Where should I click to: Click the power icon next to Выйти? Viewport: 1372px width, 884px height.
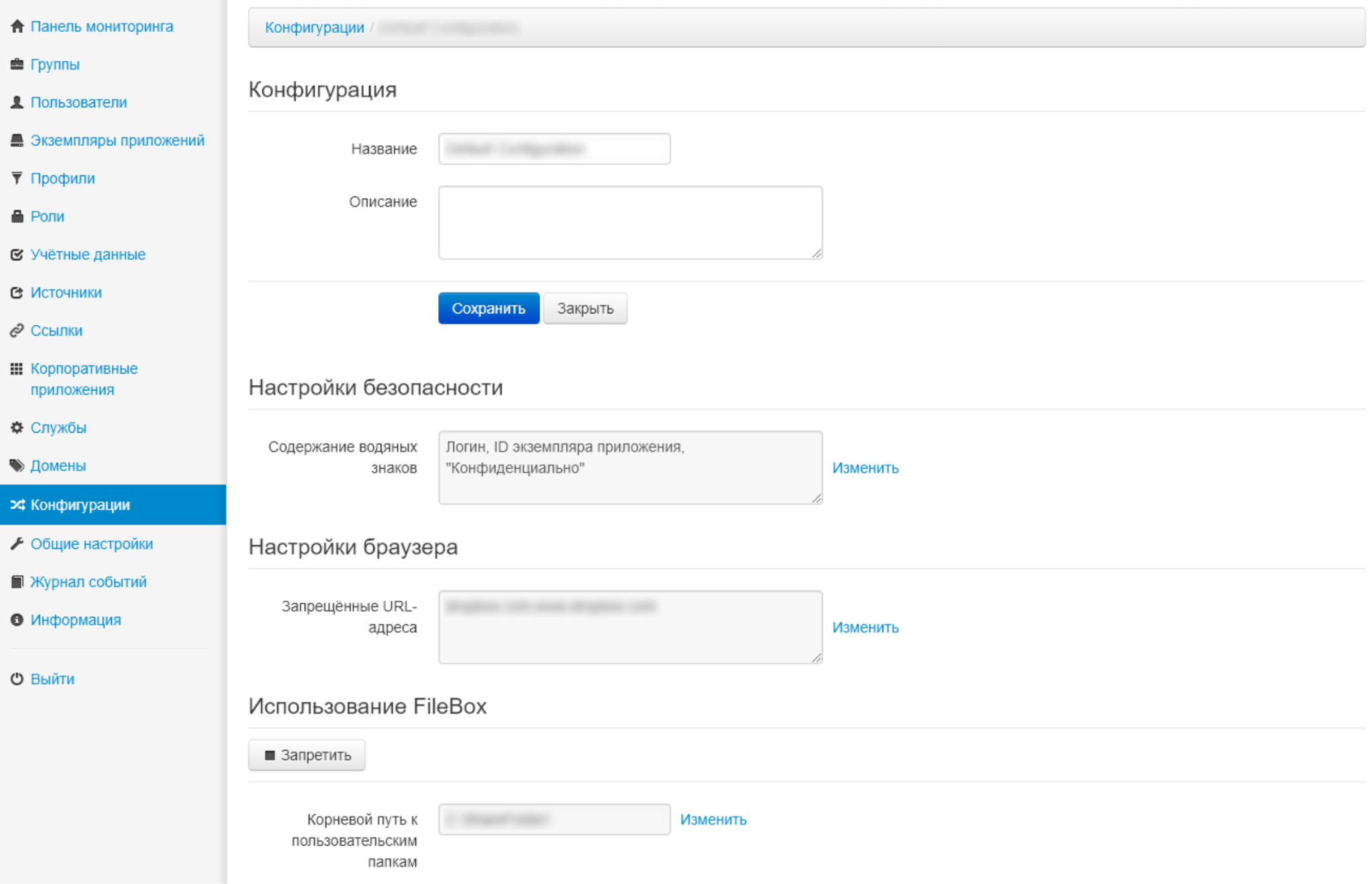(17, 679)
